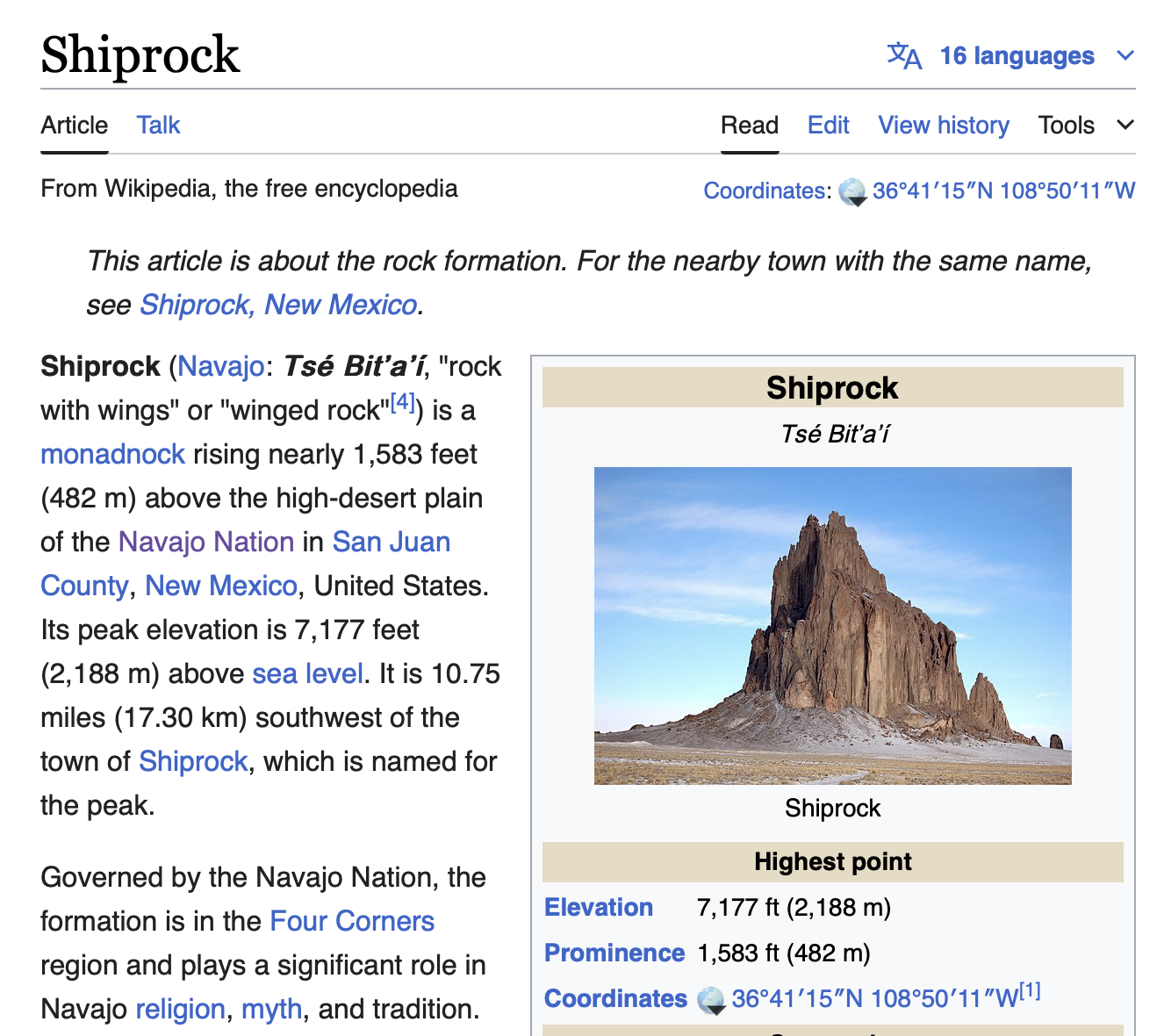The height and width of the screenshot is (1036, 1164).
Task: Click the Four Corners link
Action: point(352,921)
